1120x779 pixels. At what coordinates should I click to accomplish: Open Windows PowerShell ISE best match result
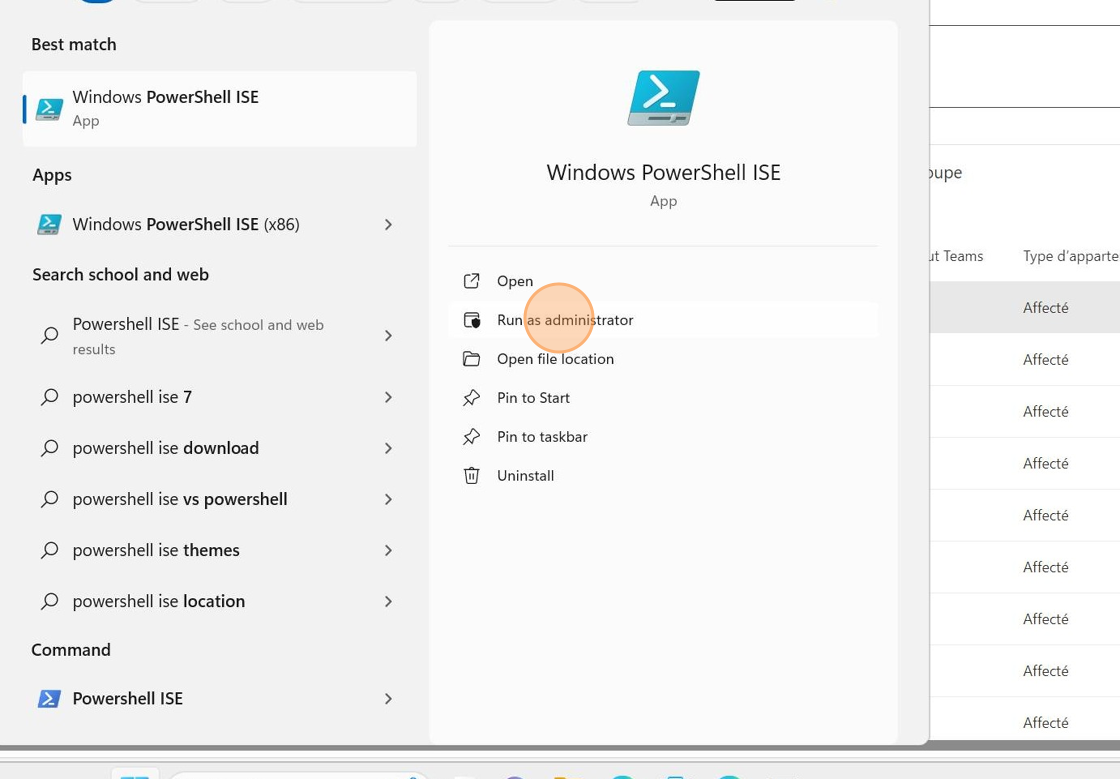tap(219, 109)
